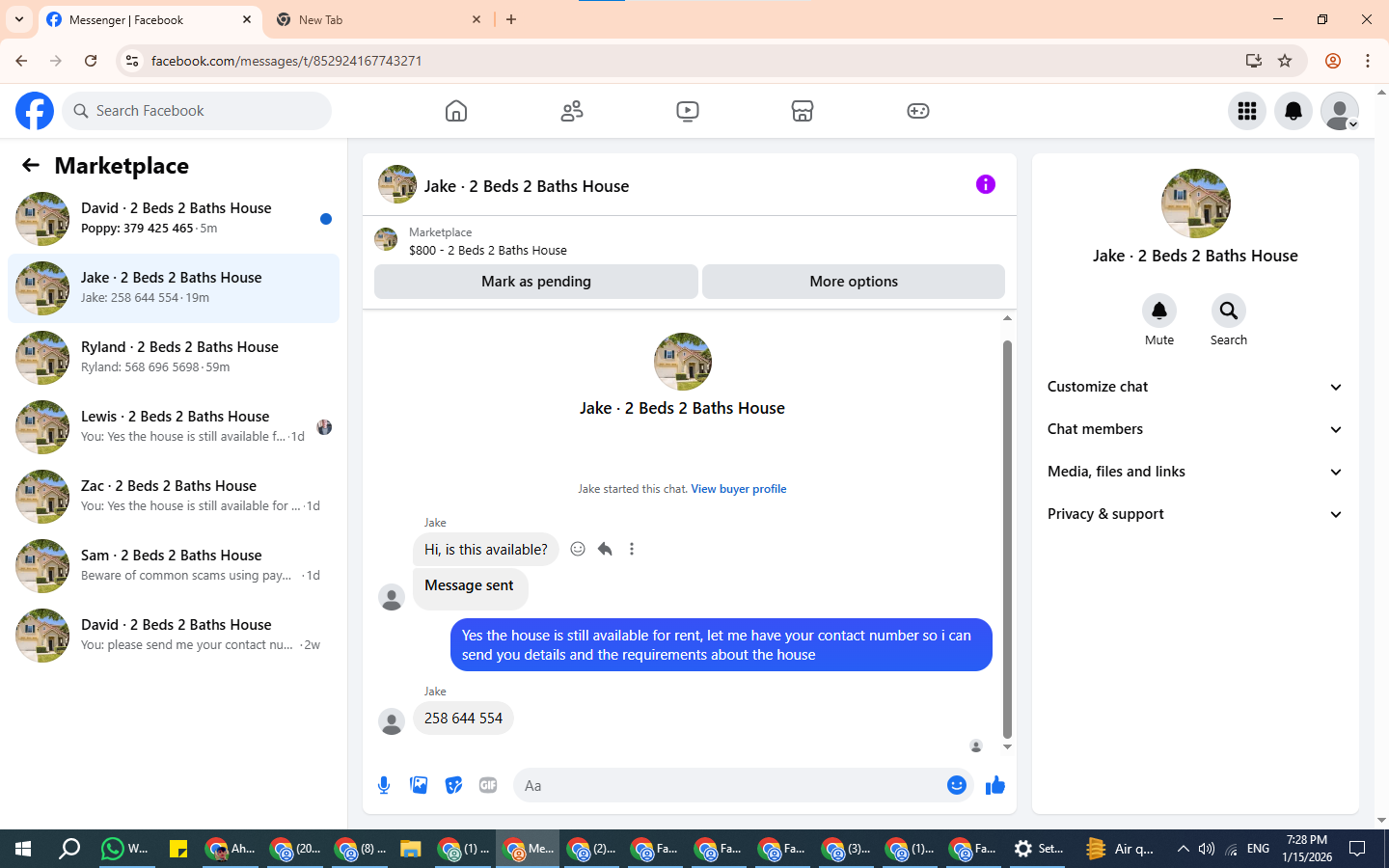This screenshot has width=1389, height=868.
Task: Select Jake chat in conversation list
Action: pyautogui.click(x=174, y=288)
